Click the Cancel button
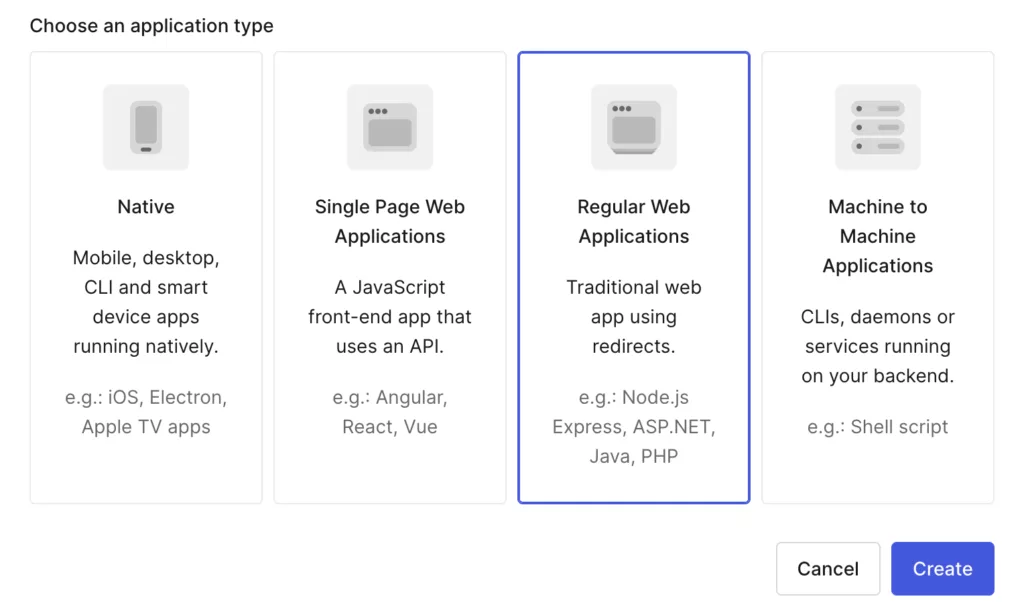Viewport: 1024px width, 613px height. coord(828,569)
